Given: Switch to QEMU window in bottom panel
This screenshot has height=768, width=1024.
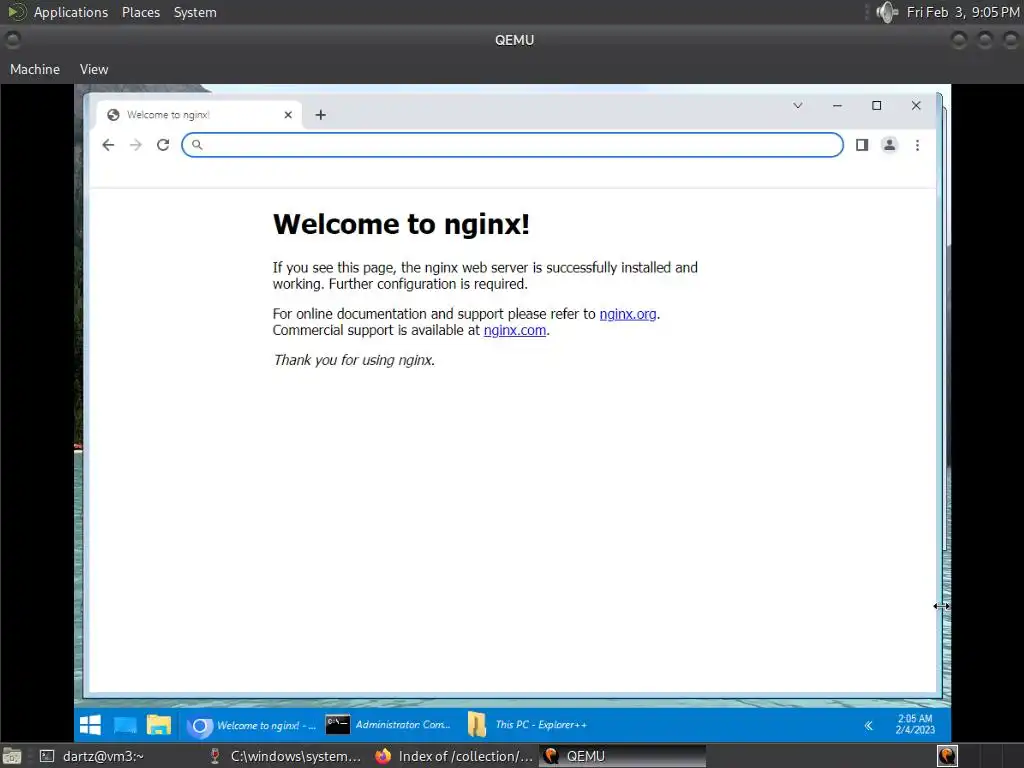Looking at the screenshot, I should [x=622, y=756].
